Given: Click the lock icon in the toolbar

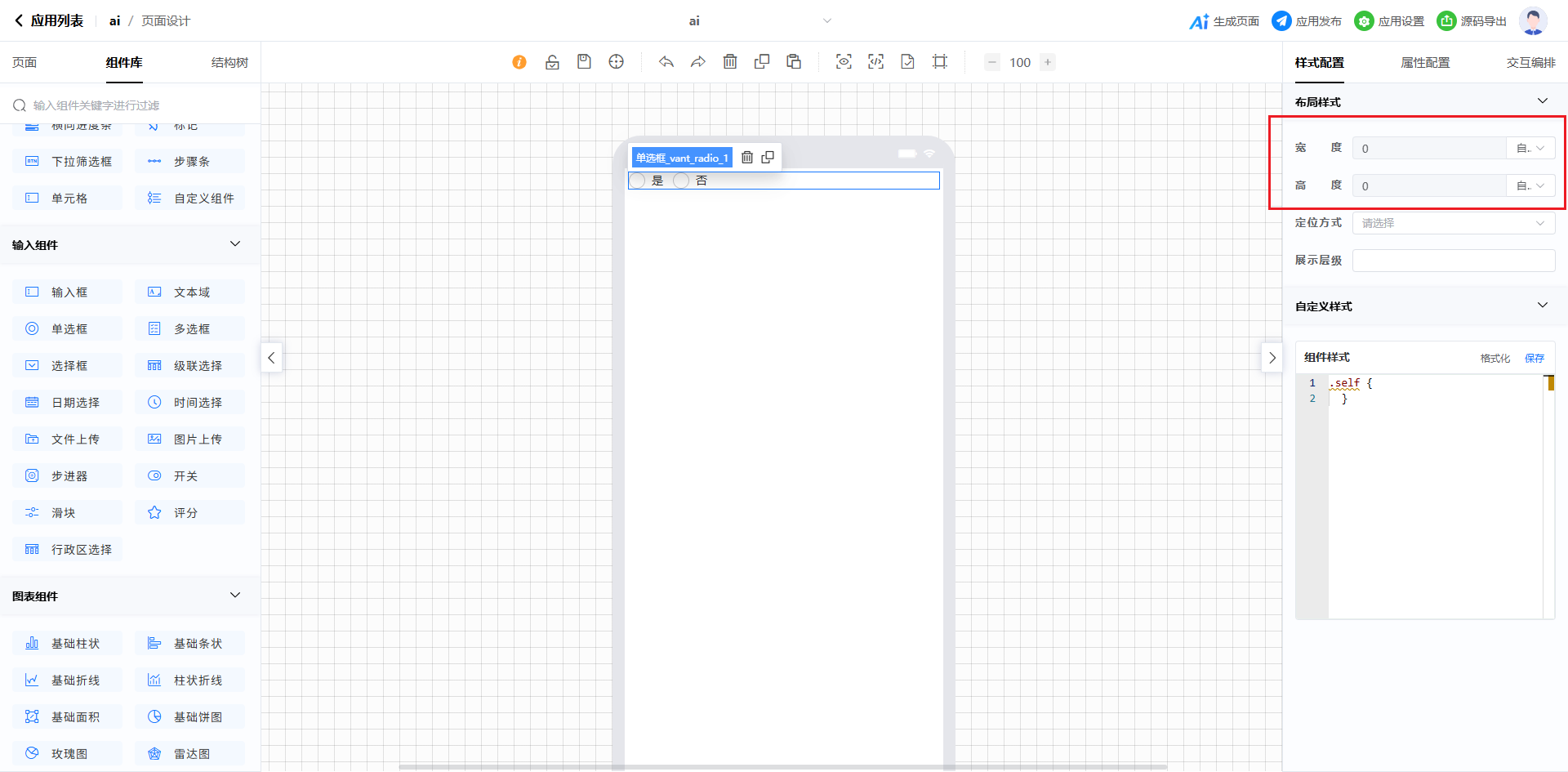Looking at the screenshot, I should click(x=552, y=62).
